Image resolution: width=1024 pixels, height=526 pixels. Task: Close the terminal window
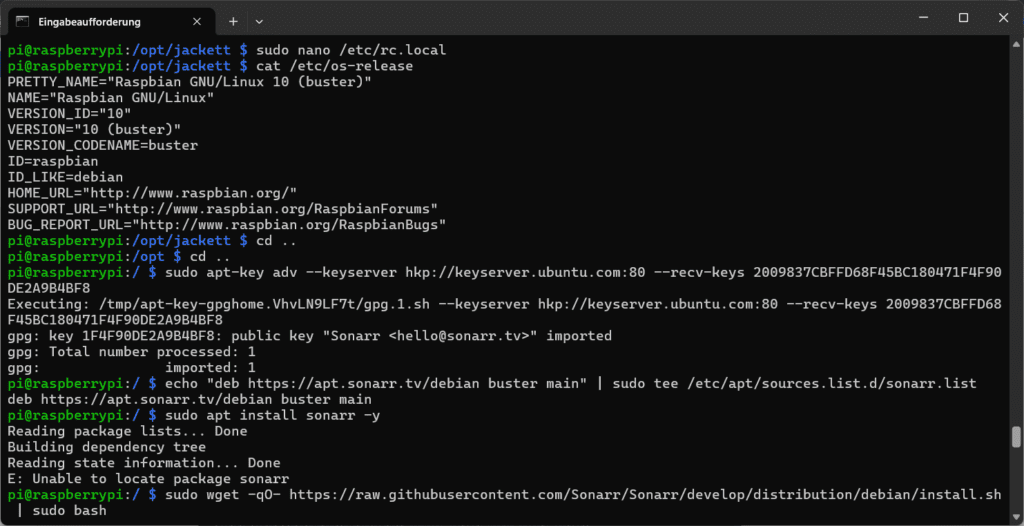[1002, 18]
